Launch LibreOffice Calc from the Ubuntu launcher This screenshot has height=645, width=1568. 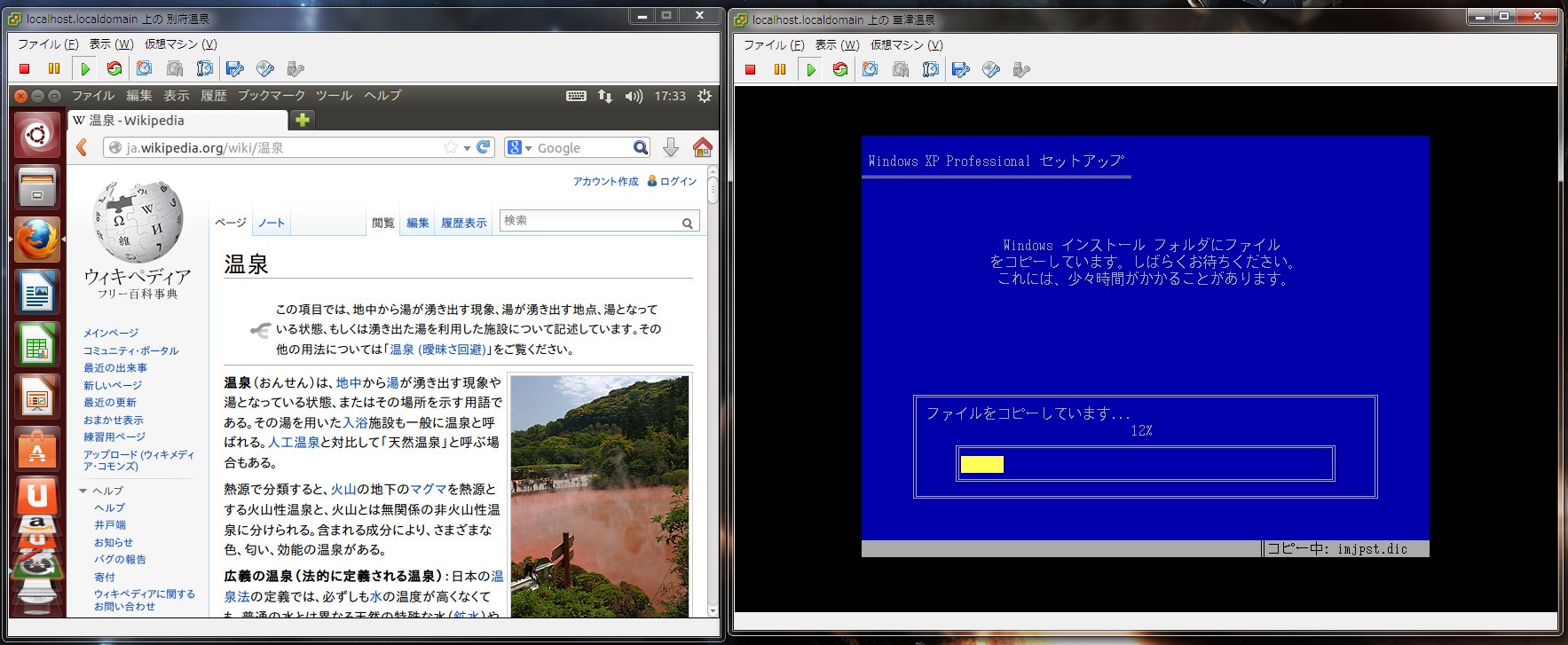37,344
